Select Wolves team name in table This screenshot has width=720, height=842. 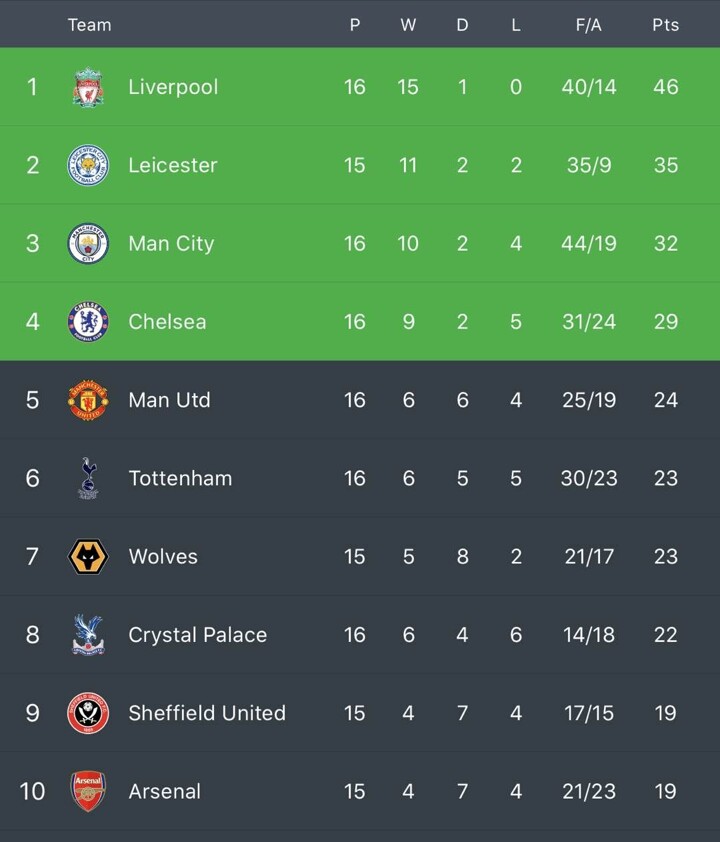[163, 556]
